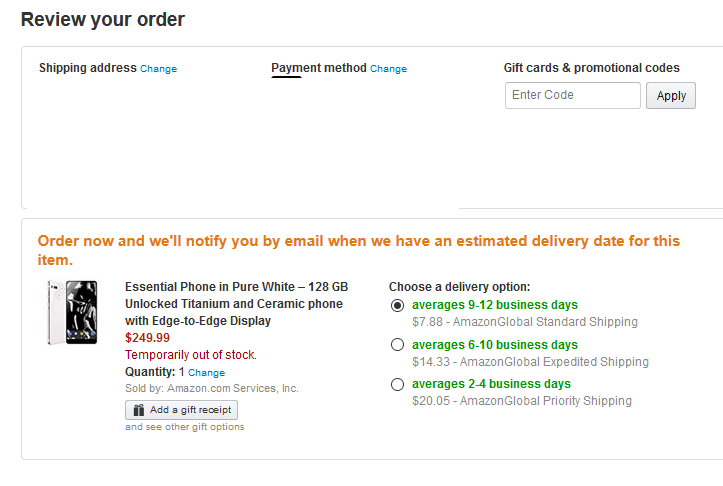Viewport: 723px width, 486px height.
Task: Click Change link next to Payment method
Action: tap(389, 69)
